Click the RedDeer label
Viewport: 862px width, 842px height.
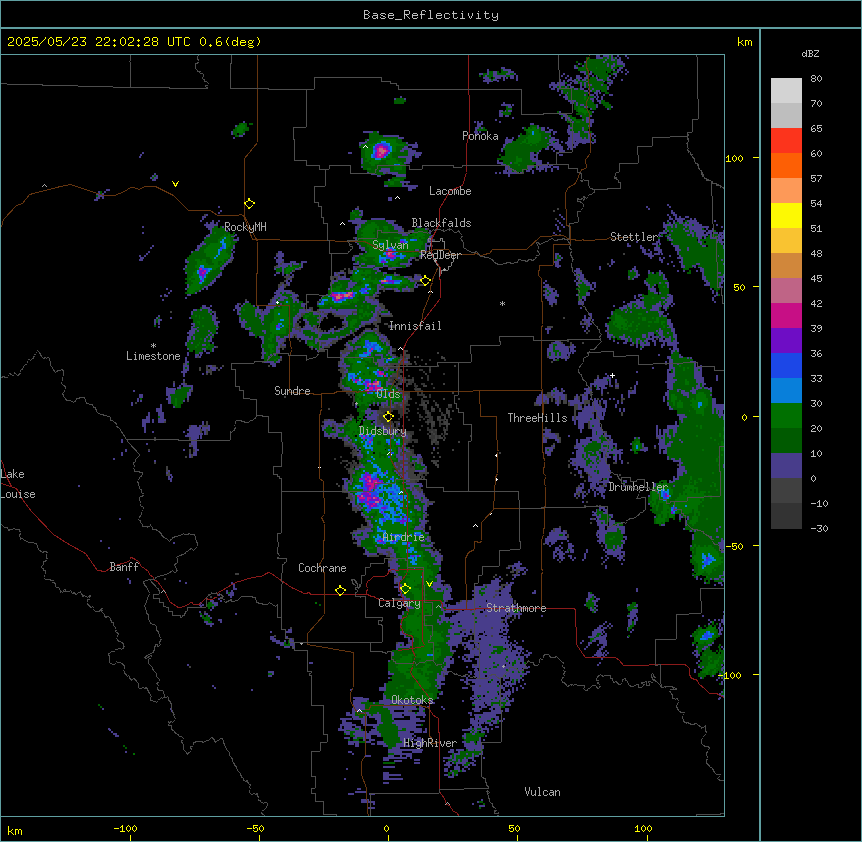(440, 255)
